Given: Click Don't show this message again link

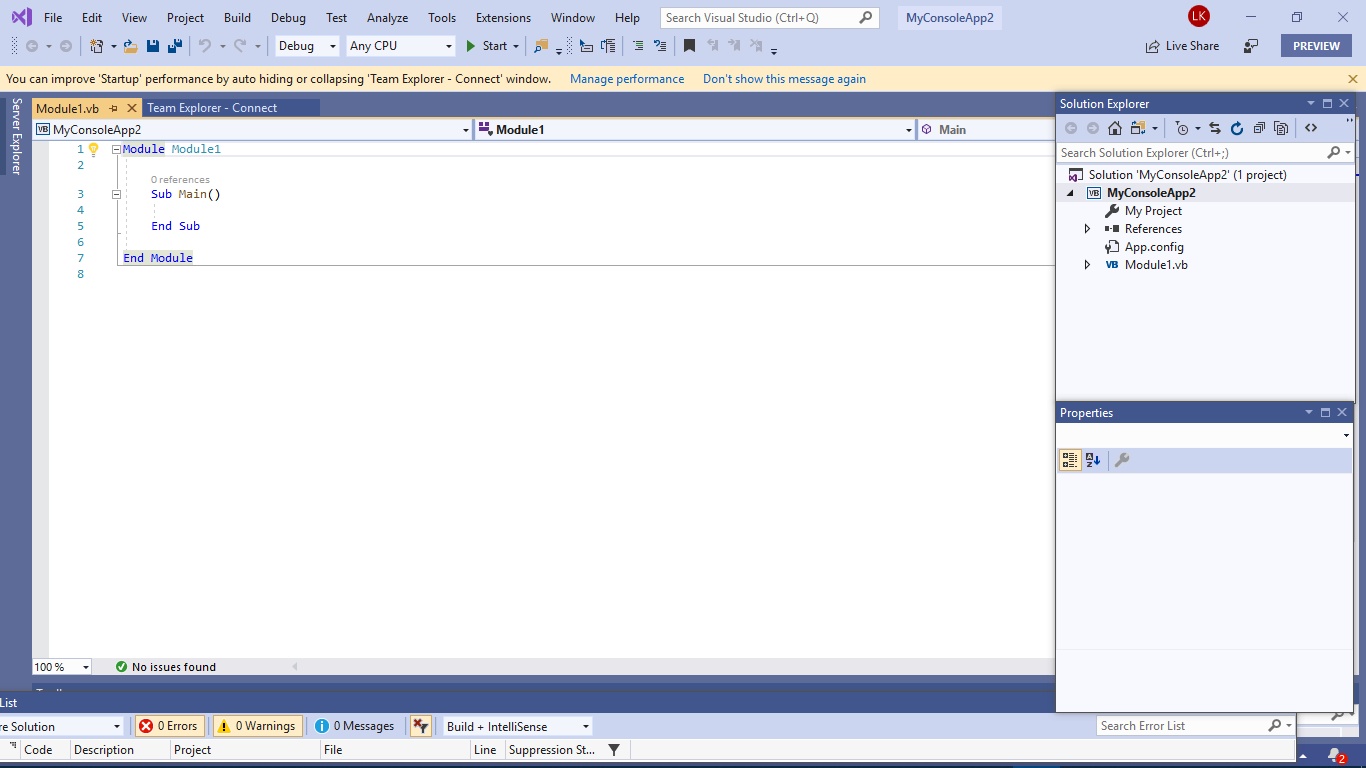Looking at the screenshot, I should click(x=784, y=79).
